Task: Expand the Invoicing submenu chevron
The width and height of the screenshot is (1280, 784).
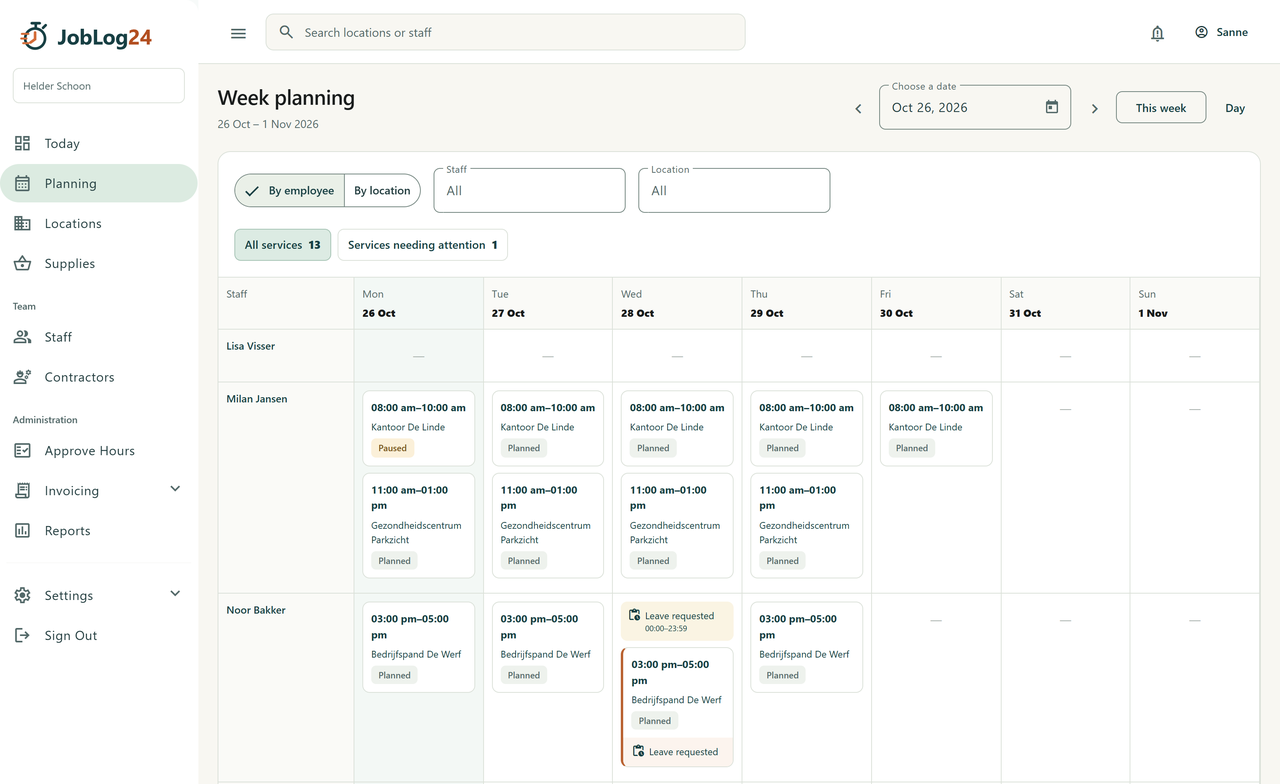Action: click(175, 489)
